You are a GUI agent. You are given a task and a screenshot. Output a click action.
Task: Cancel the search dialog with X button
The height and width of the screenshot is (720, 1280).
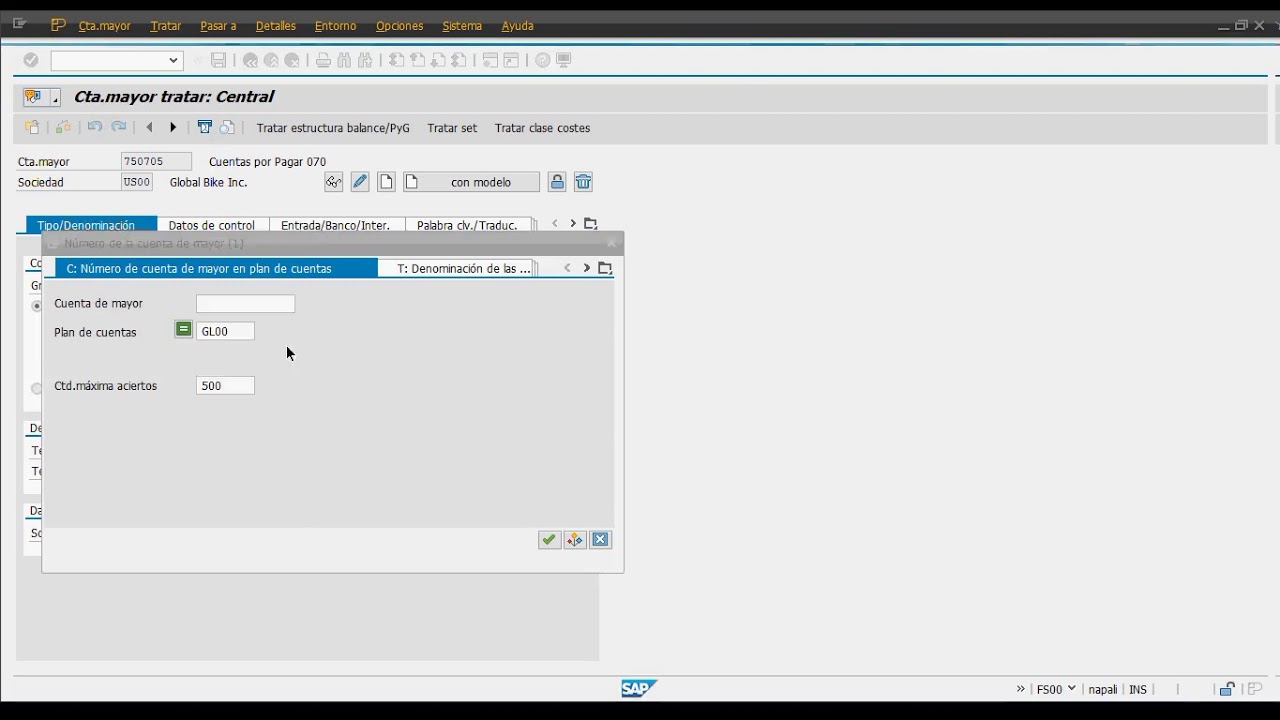[x=601, y=539]
